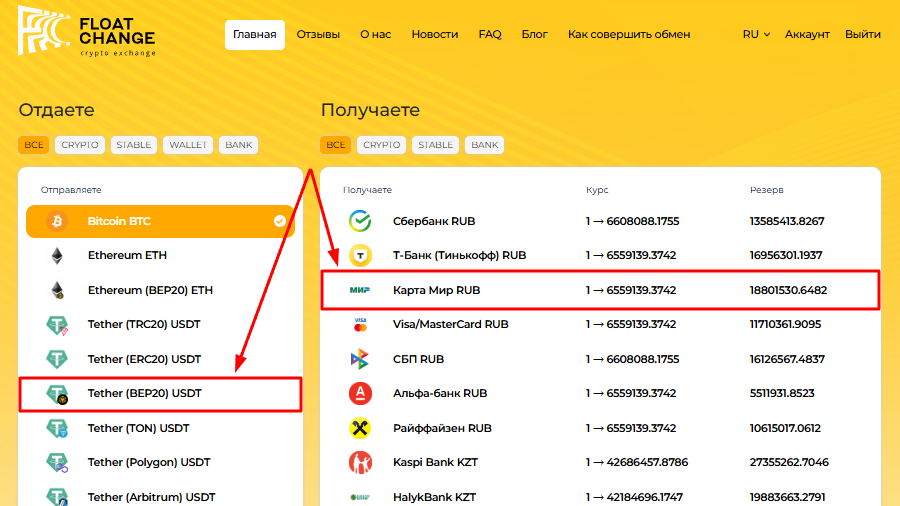Click the Tether (TRC20) USDT icon

(x=57, y=325)
